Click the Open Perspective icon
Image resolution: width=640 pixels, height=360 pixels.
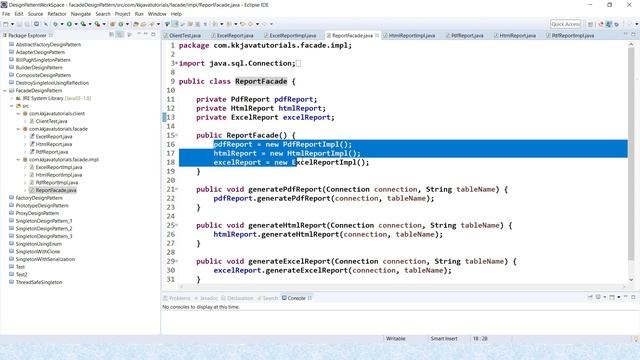(x=590, y=24)
